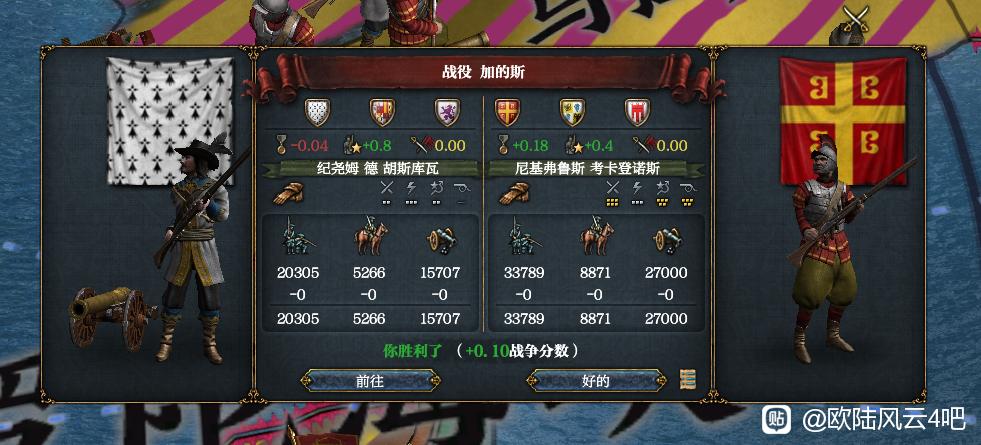Screen dimensions: 981x445
Task: Select the Brittany ermine shield
Action: coord(317,113)
